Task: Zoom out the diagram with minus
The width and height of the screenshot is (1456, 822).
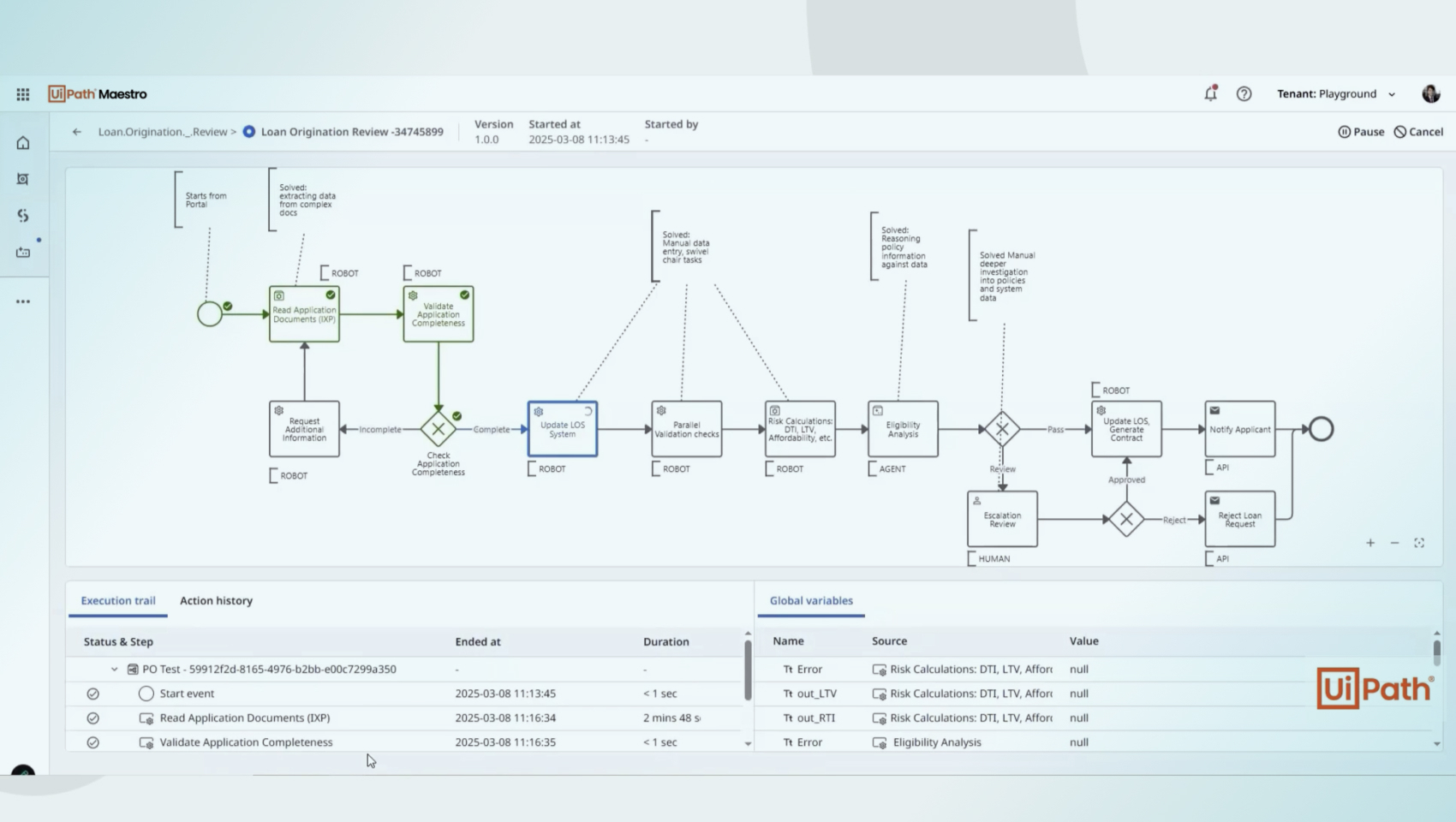Action: click(1394, 543)
